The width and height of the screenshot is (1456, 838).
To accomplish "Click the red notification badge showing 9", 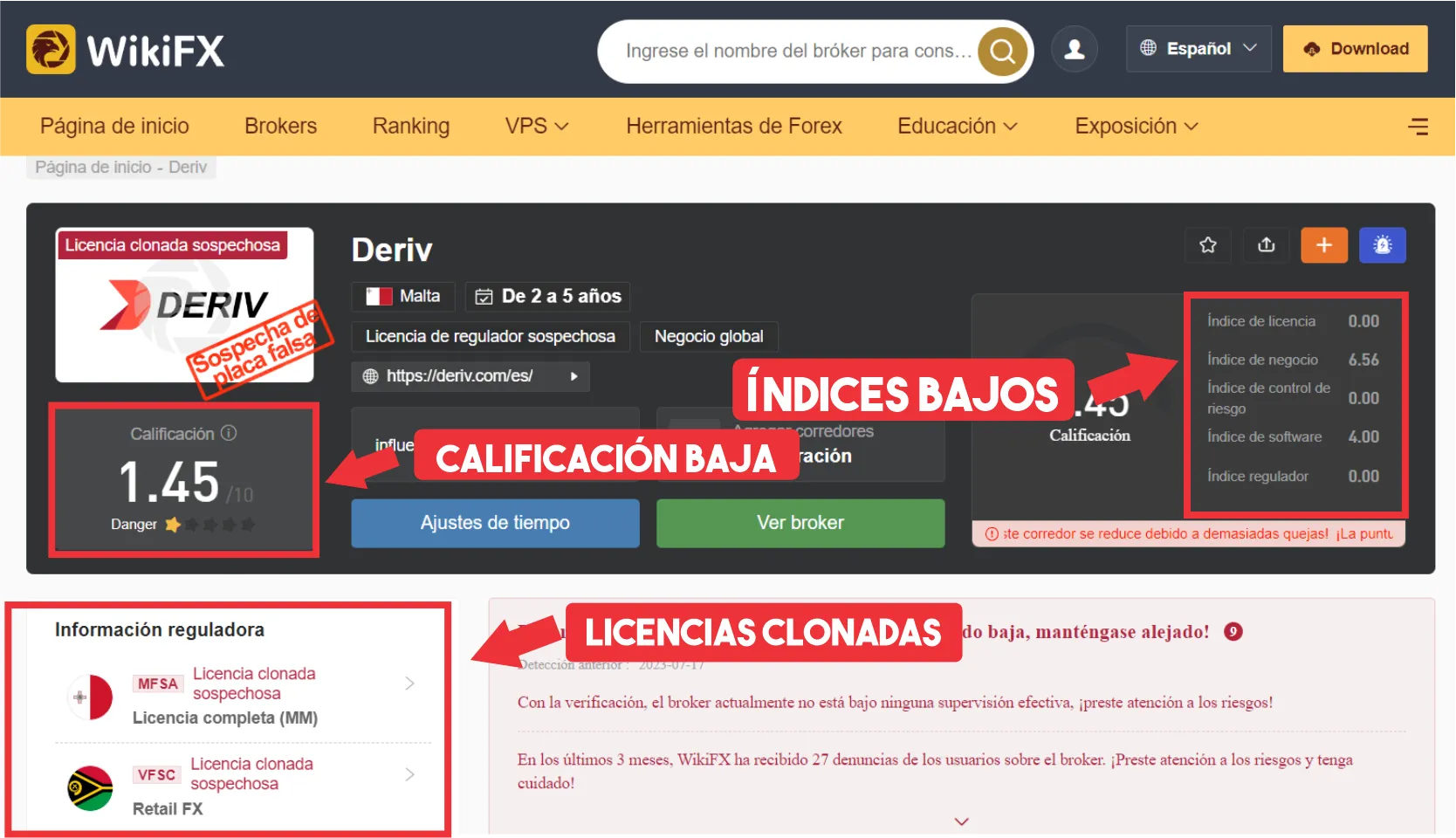I will point(1233,631).
